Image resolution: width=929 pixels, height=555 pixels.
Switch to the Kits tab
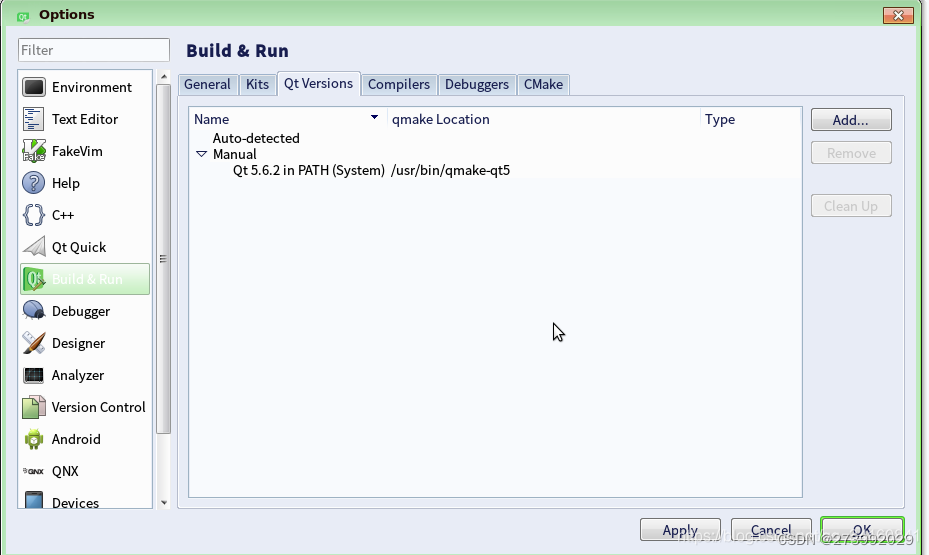coord(257,85)
